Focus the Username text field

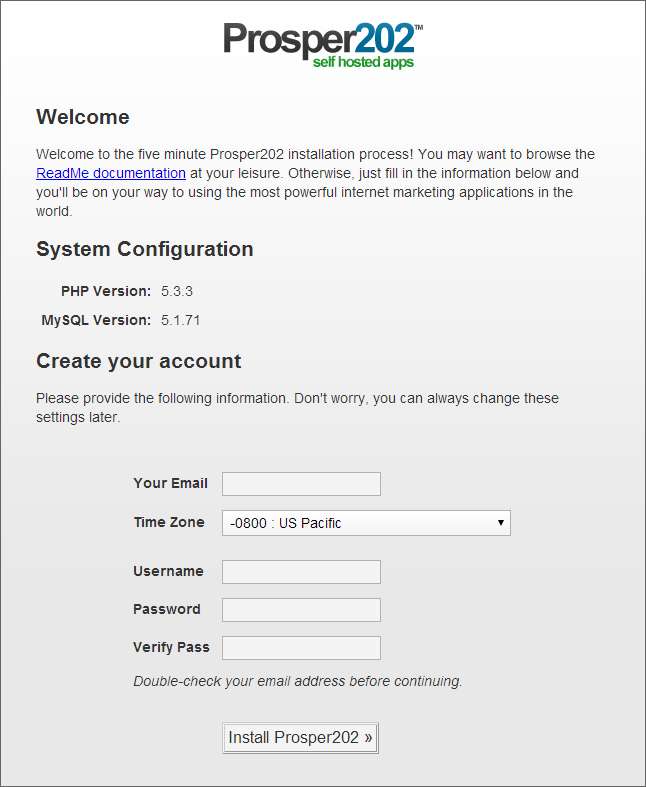(301, 572)
